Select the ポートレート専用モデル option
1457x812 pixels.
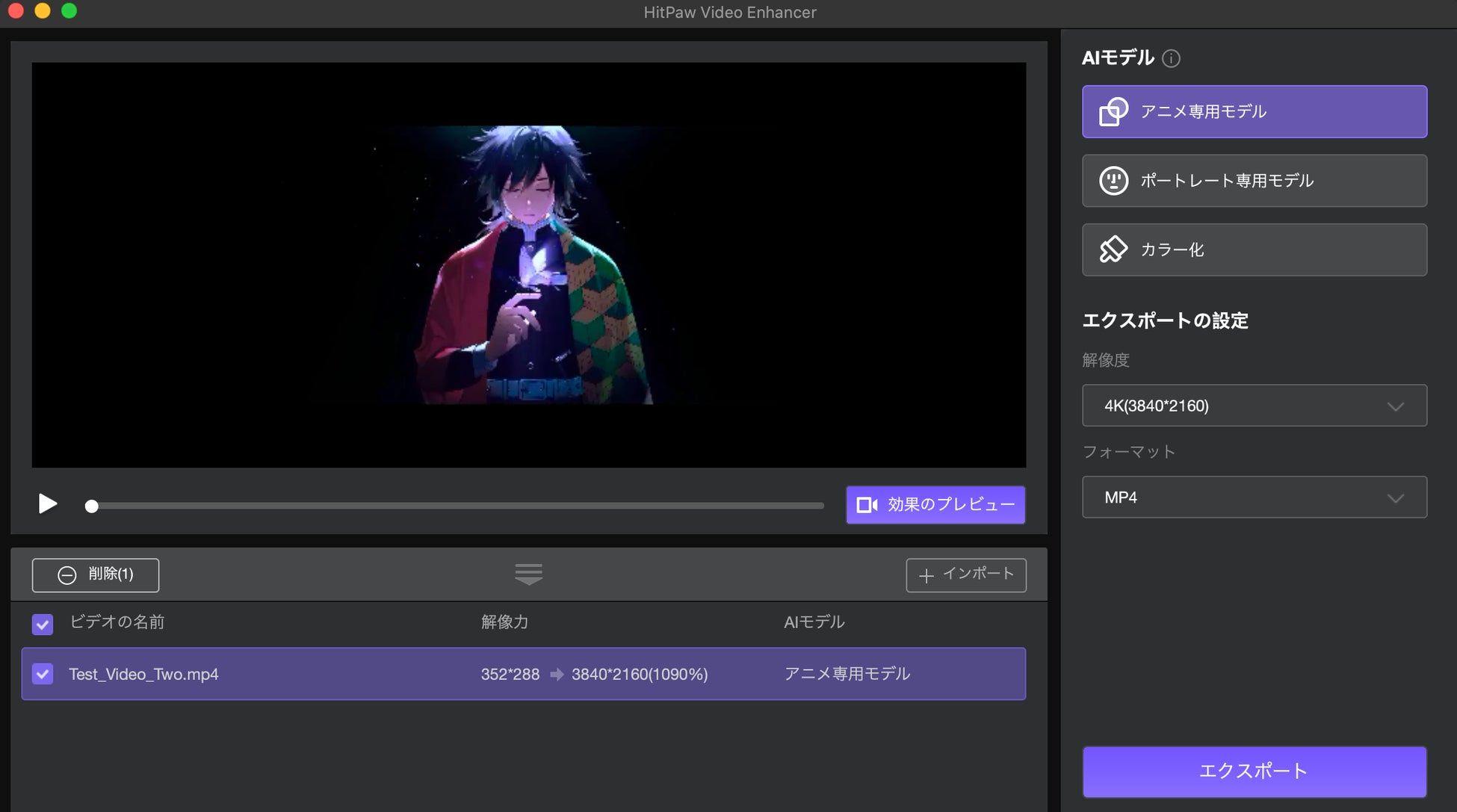(1254, 181)
